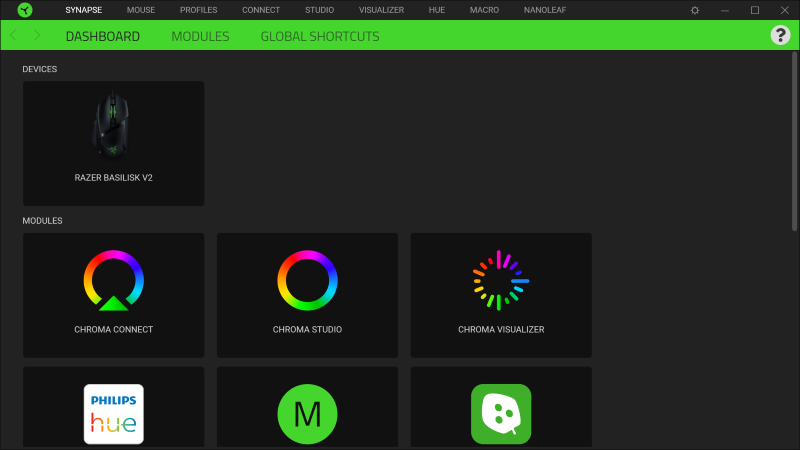Open the Connect tab
Screen dimensions: 800x450
click(x=261, y=10)
